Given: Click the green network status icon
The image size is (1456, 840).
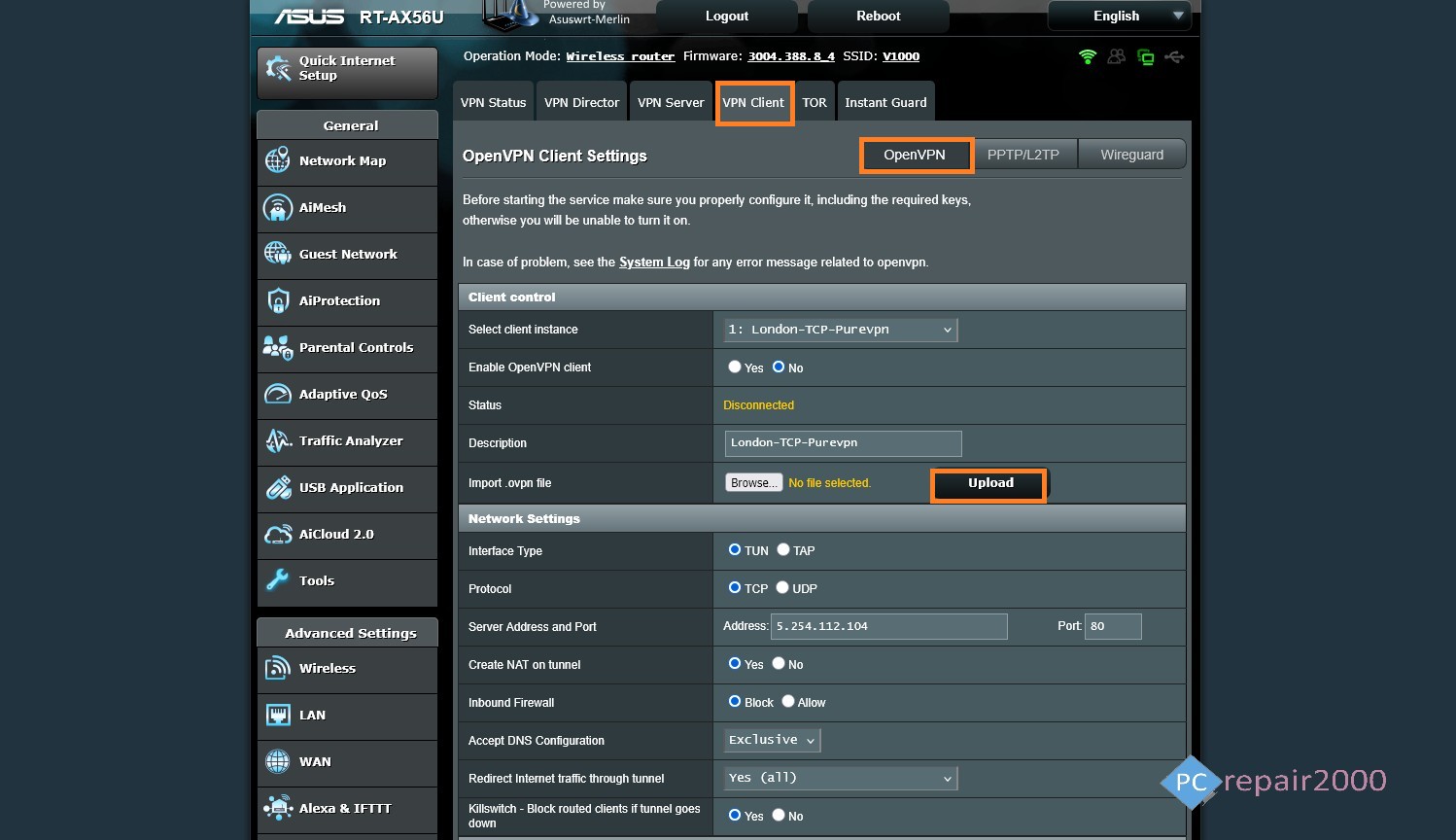Looking at the screenshot, I should click(x=1146, y=57).
